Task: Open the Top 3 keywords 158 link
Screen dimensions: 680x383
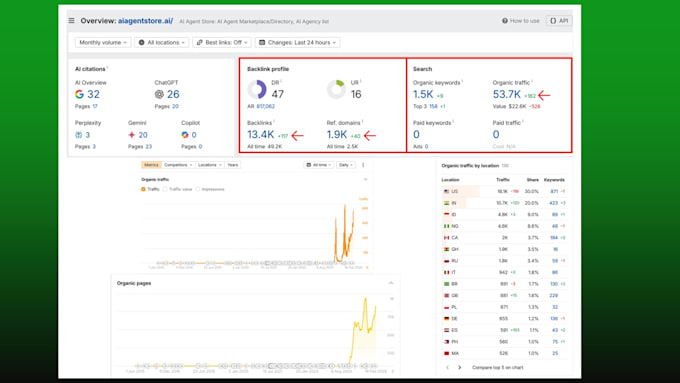Action: 433,106
